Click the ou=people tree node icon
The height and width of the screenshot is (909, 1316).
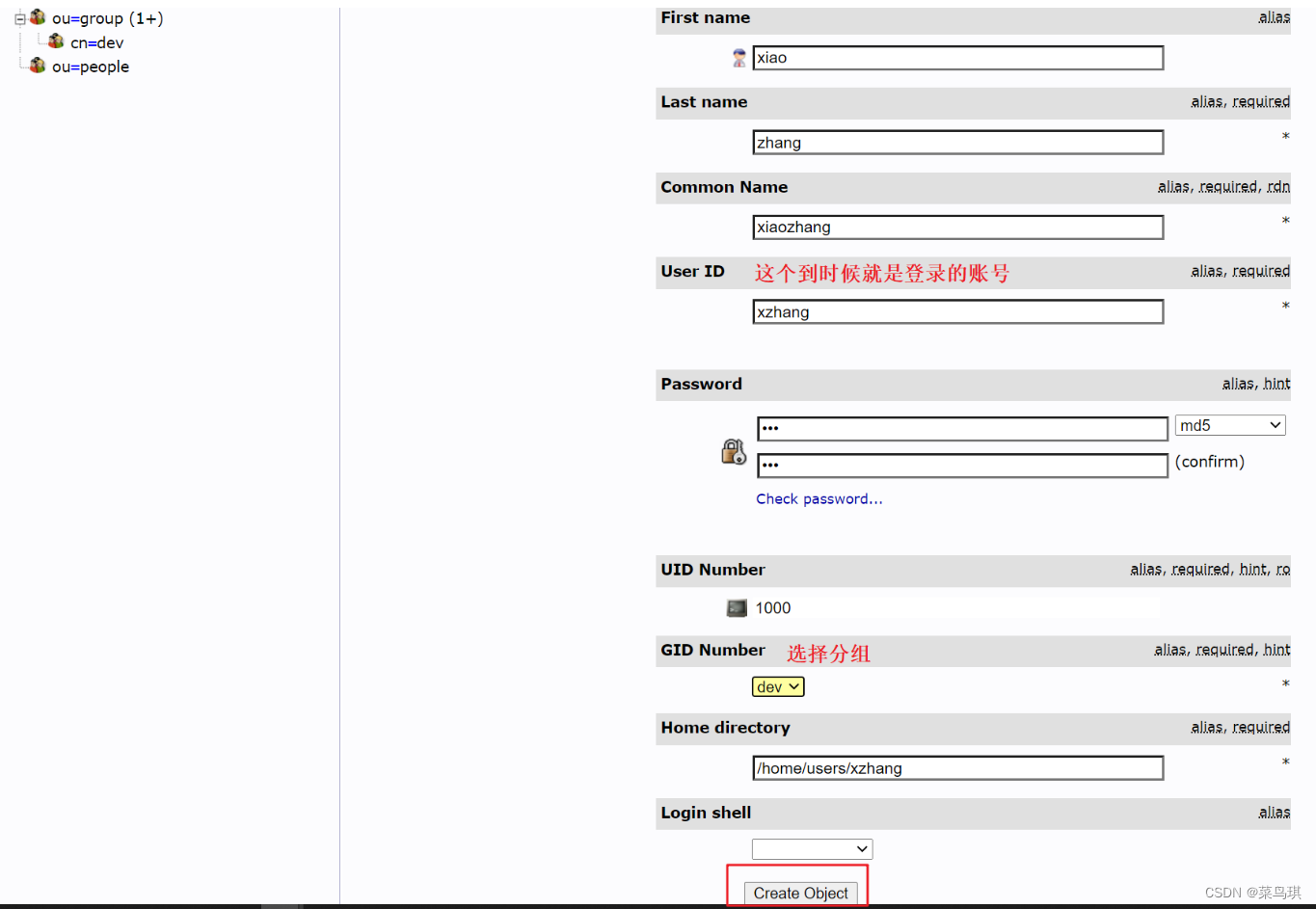click(38, 66)
